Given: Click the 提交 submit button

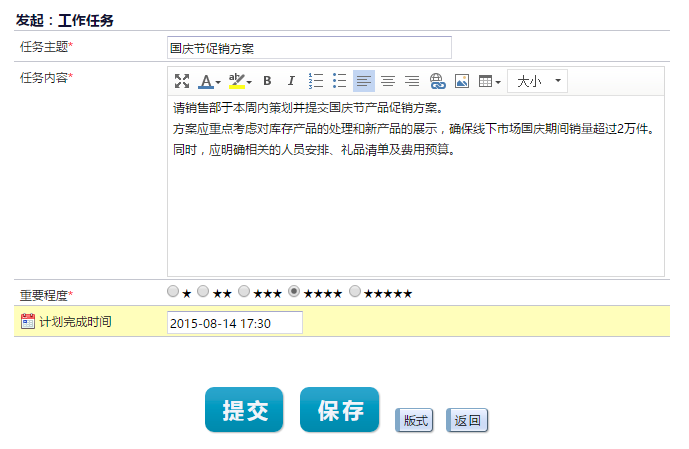Looking at the screenshot, I should point(244,410).
